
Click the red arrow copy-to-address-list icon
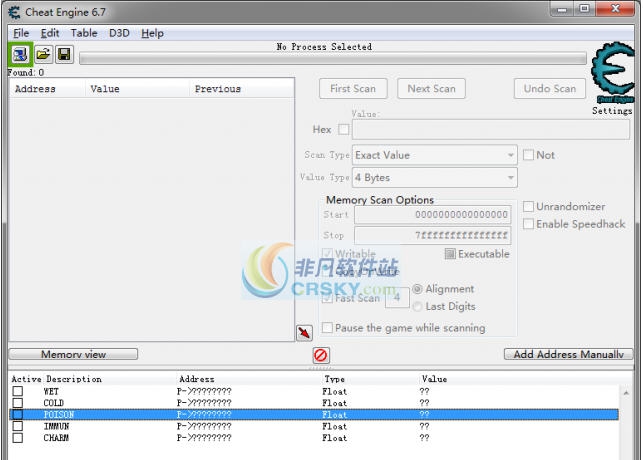tap(304, 332)
